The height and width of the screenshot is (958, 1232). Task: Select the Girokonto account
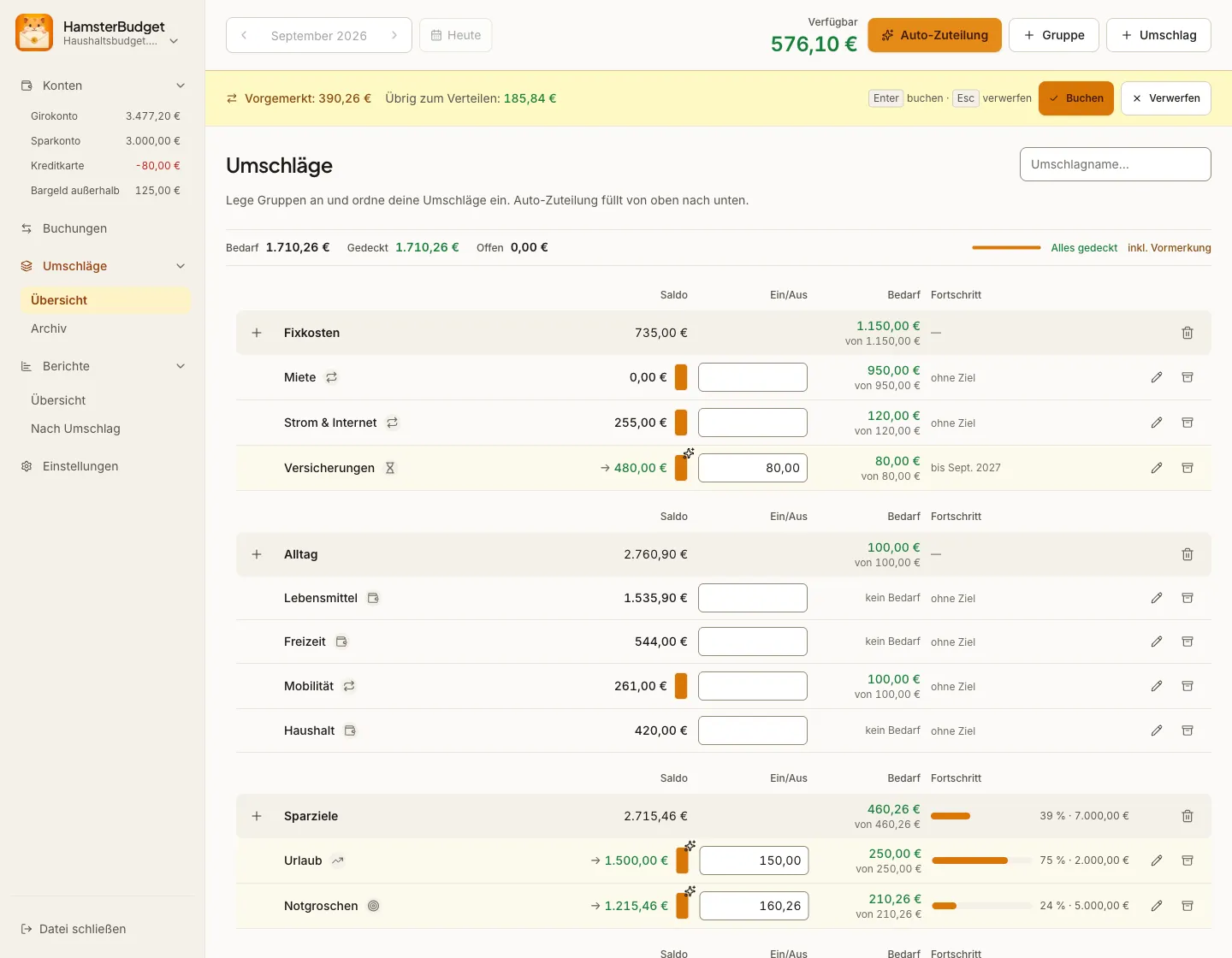point(105,116)
